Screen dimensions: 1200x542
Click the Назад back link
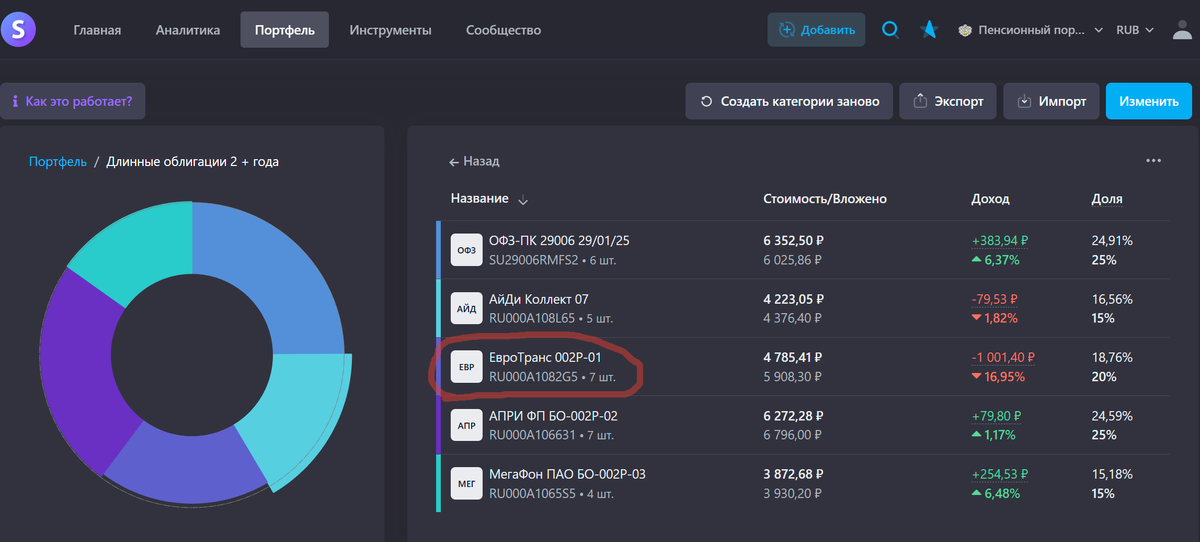pyautogui.click(x=474, y=161)
